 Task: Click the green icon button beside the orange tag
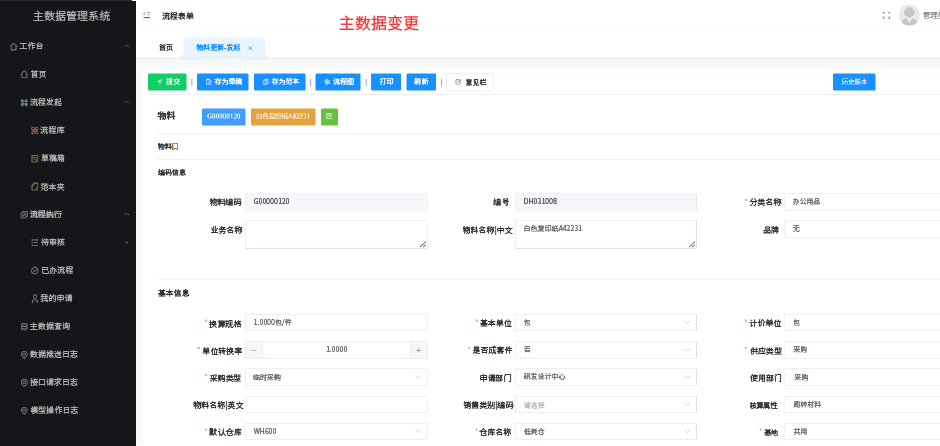[x=329, y=117]
